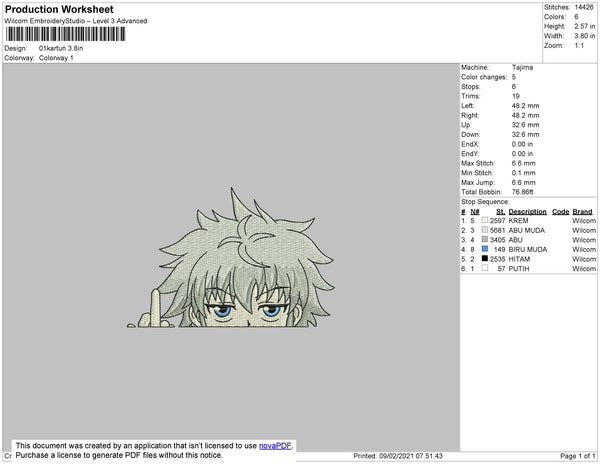
Task: Click the Colorway 1 value
Action: click(56, 58)
